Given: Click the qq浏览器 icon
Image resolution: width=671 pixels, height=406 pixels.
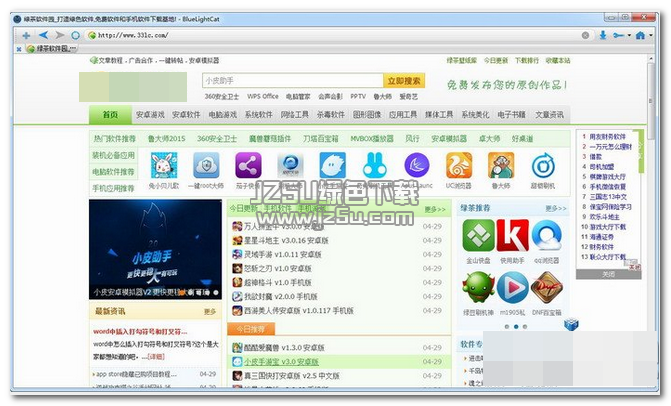Looking at the screenshot, I should (x=546, y=235).
